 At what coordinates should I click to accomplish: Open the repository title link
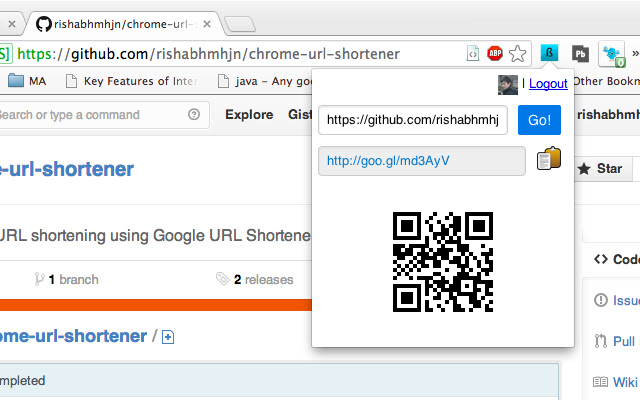(x=67, y=169)
